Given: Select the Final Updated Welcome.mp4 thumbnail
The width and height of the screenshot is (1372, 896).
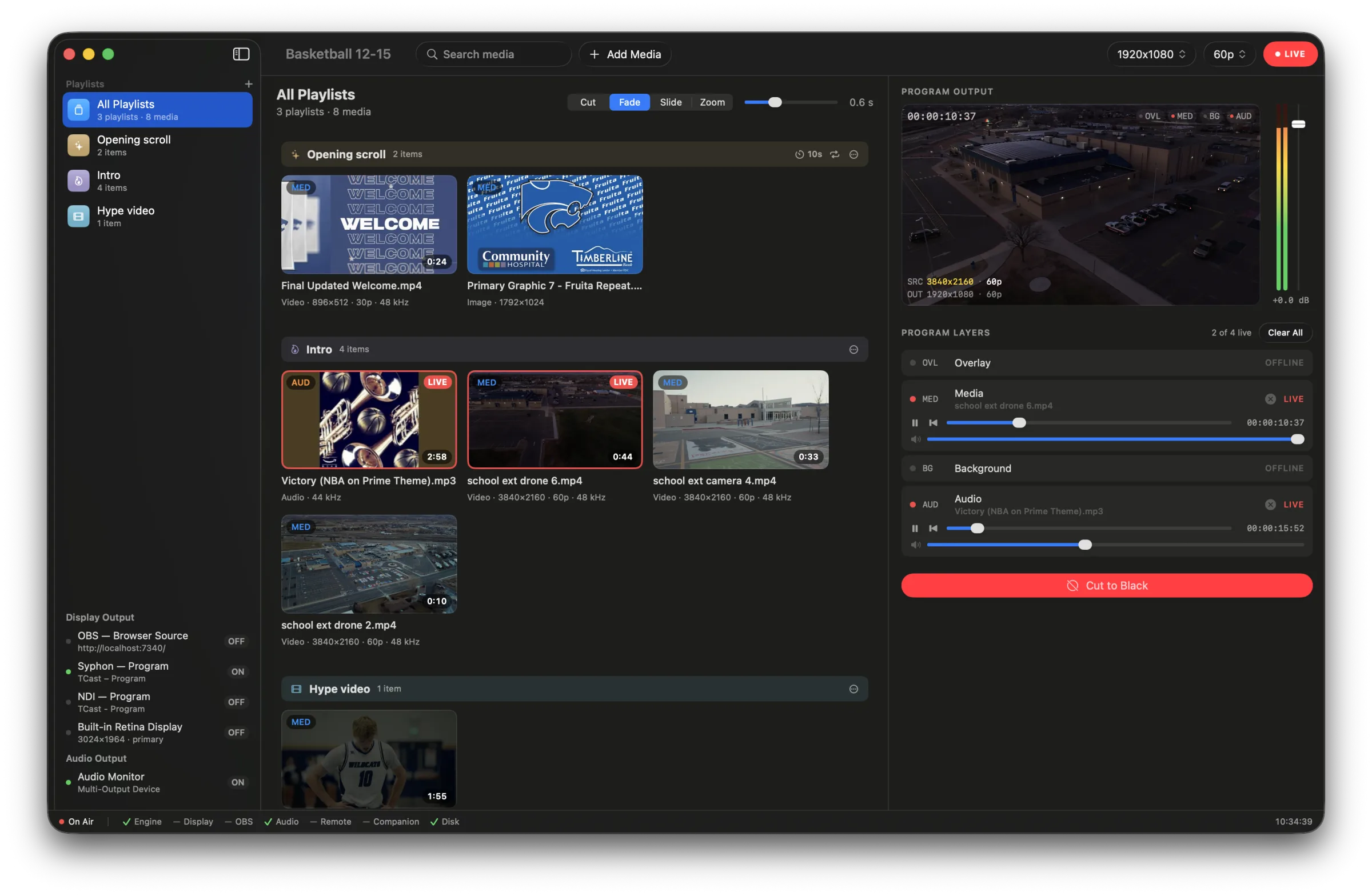Looking at the screenshot, I should coord(369,225).
